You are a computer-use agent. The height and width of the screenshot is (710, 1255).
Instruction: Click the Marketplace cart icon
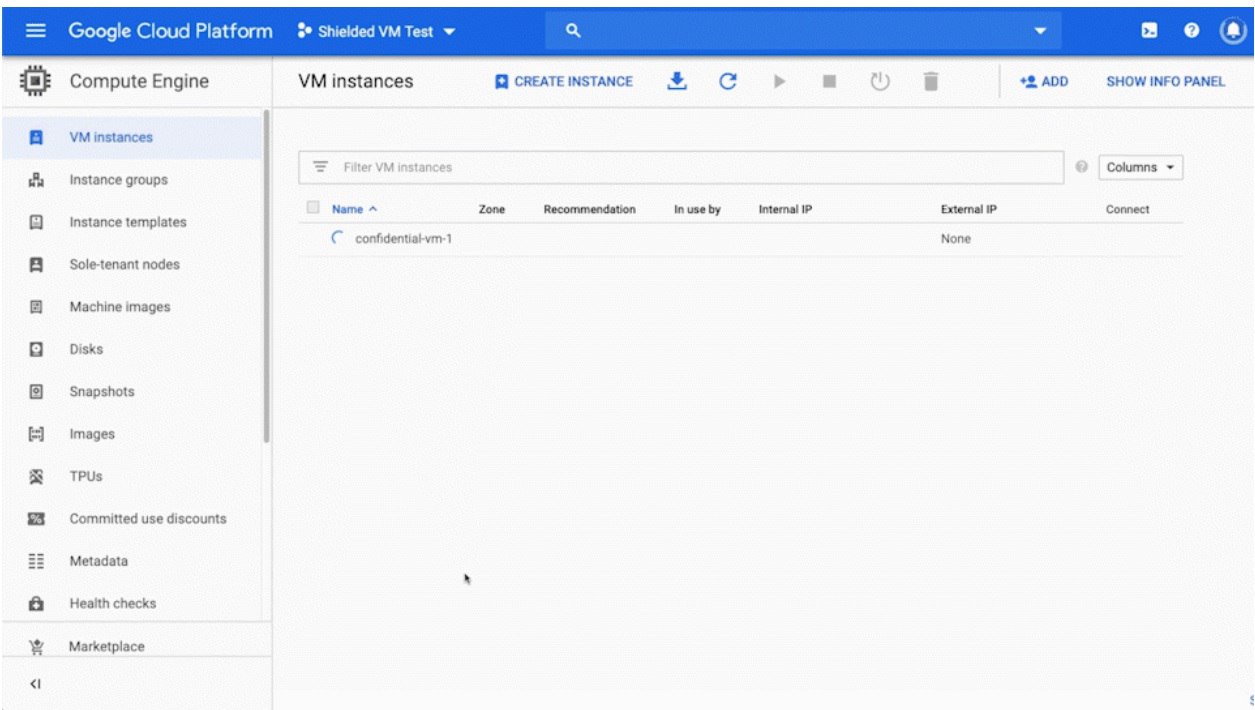(x=35, y=646)
